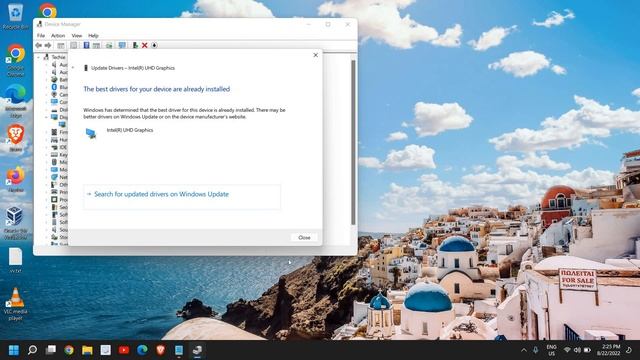Click the volume speaker icon in system tray
The width and height of the screenshot is (640, 360).
click(577, 350)
